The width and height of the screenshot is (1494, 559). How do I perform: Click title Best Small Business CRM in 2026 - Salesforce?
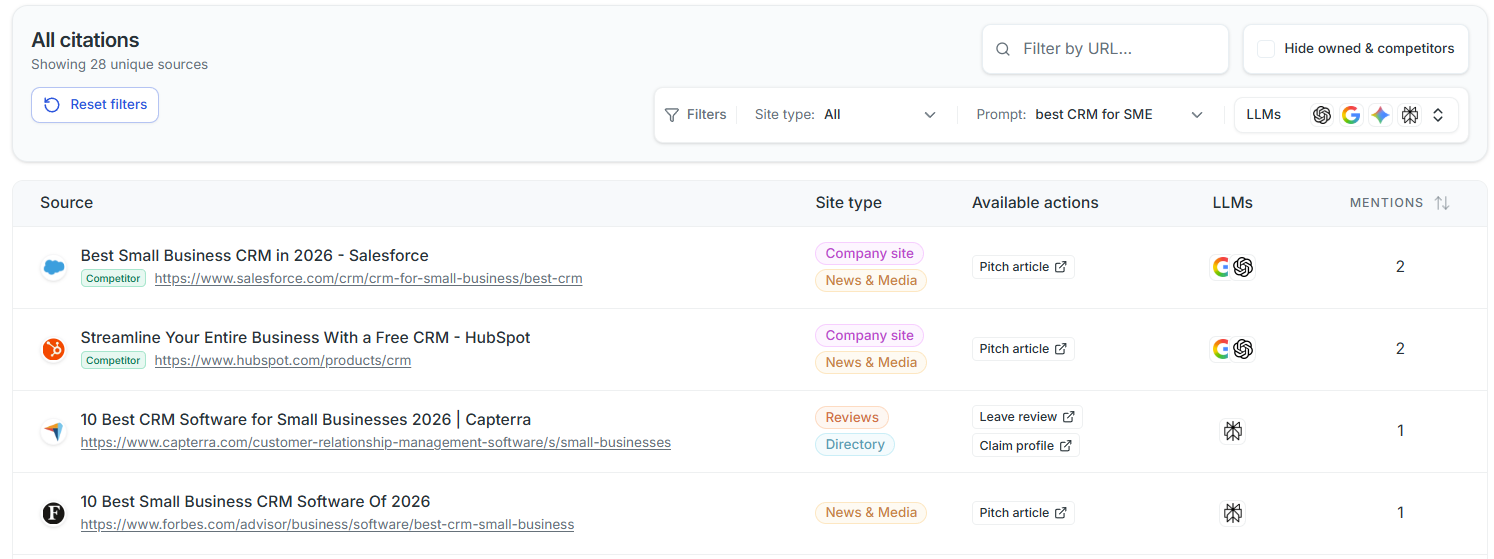point(255,256)
